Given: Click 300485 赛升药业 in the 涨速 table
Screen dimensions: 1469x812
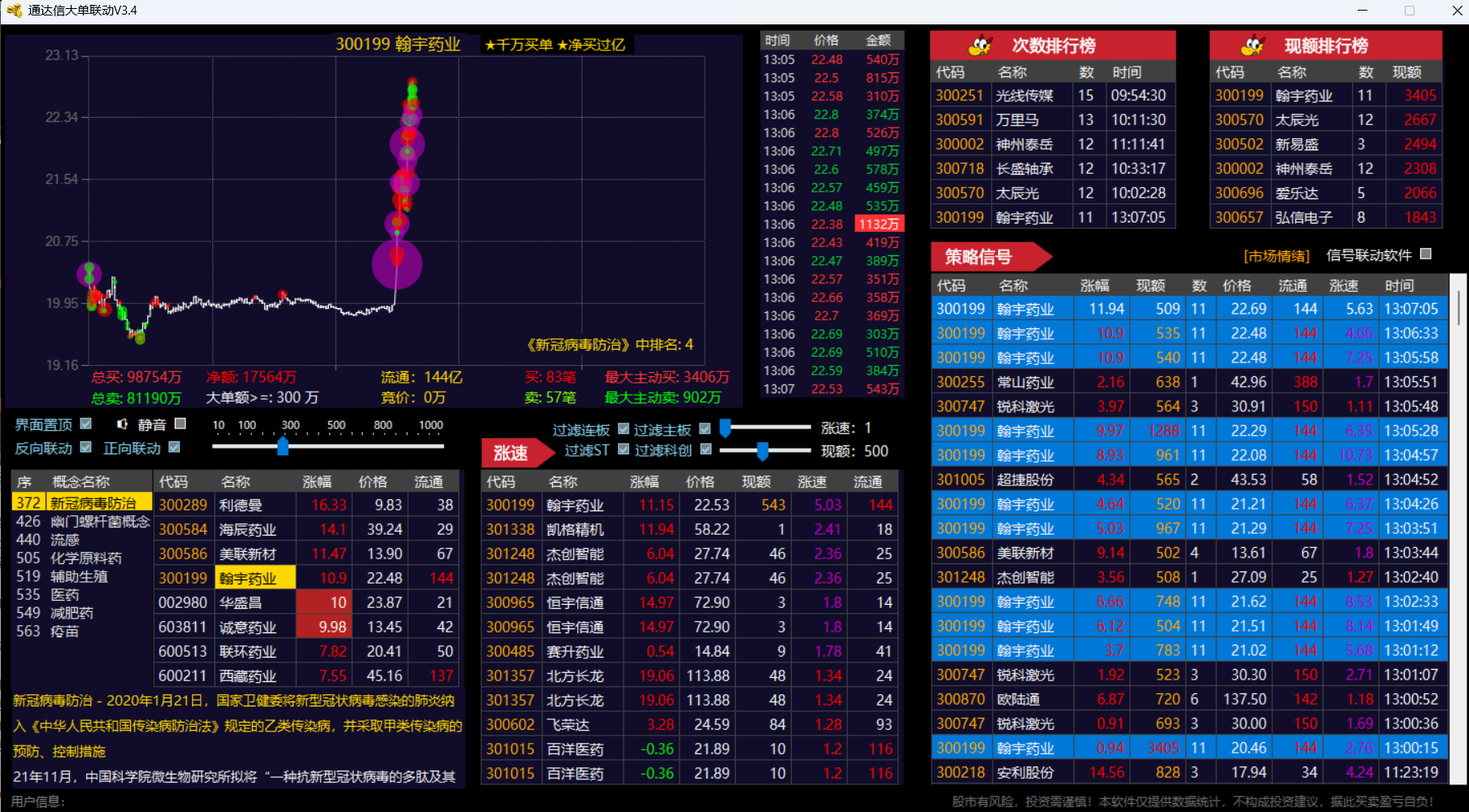Looking at the screenshot, I should (689, 651).
